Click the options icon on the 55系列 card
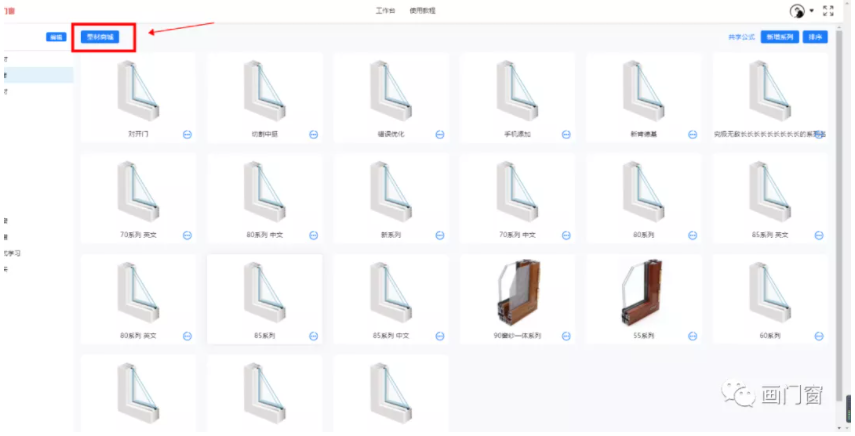The height and width of the screenshot is (436, 855). 692,336
